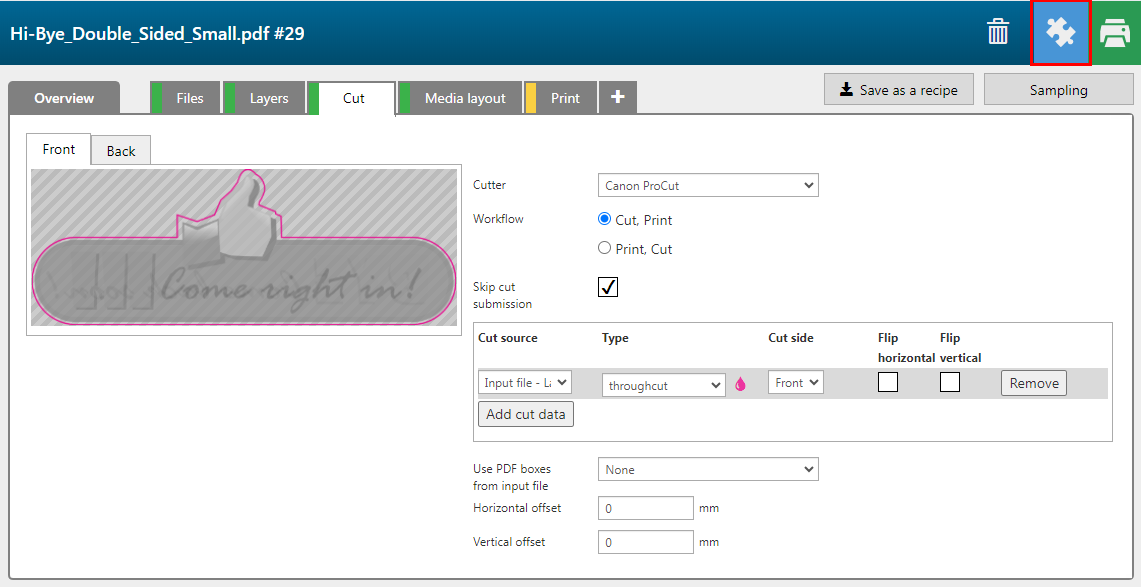
Task: Click the plus icon to add tab
Action: tap(617, 98)
